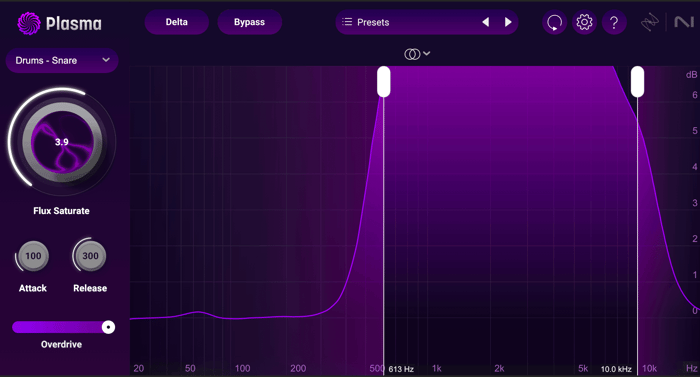Click the 10.0 kHz frequency value
This screenshot has width=700, height=377.
point(616,369)
